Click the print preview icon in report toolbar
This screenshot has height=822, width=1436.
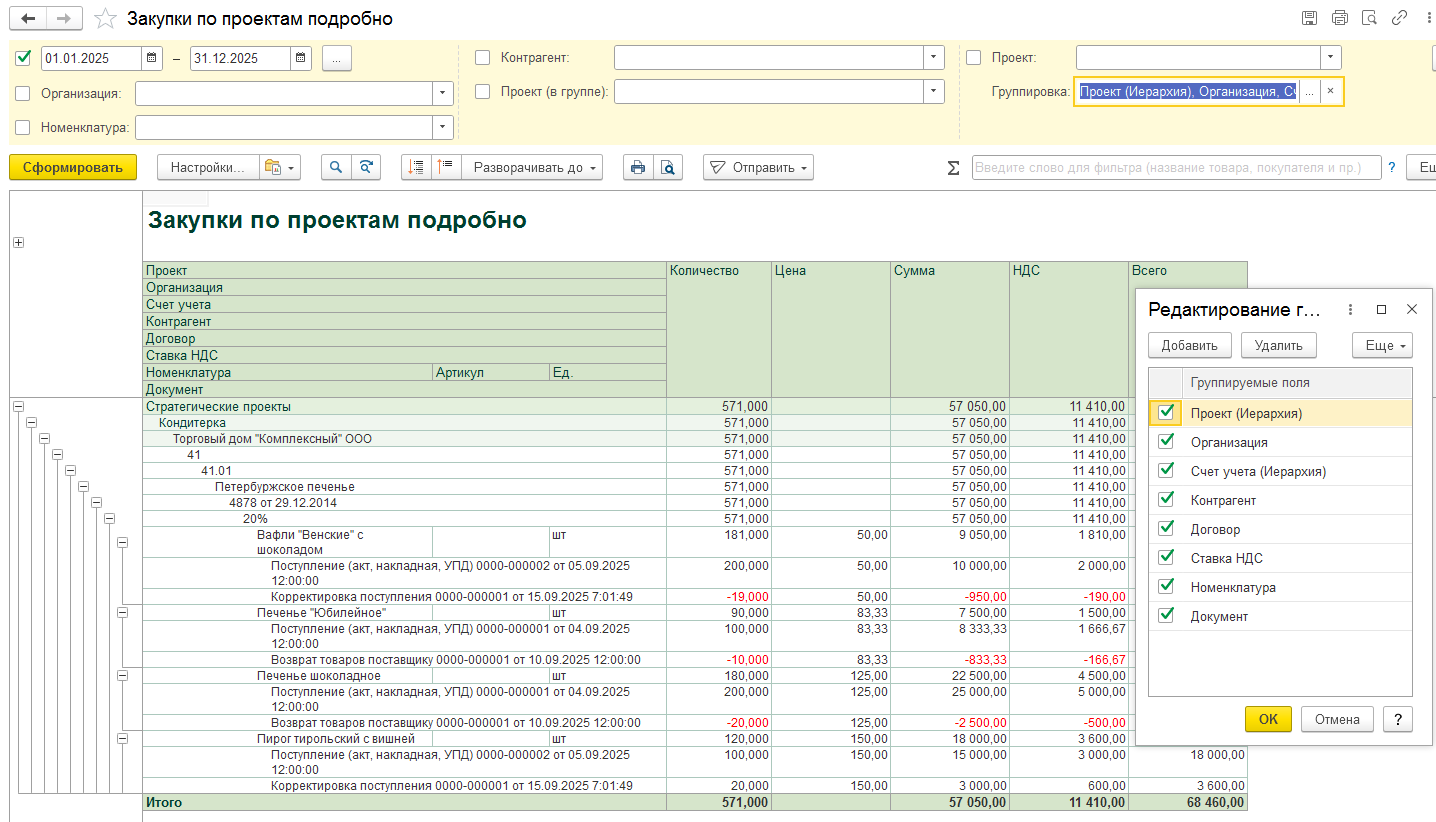(x=668, y=168)
